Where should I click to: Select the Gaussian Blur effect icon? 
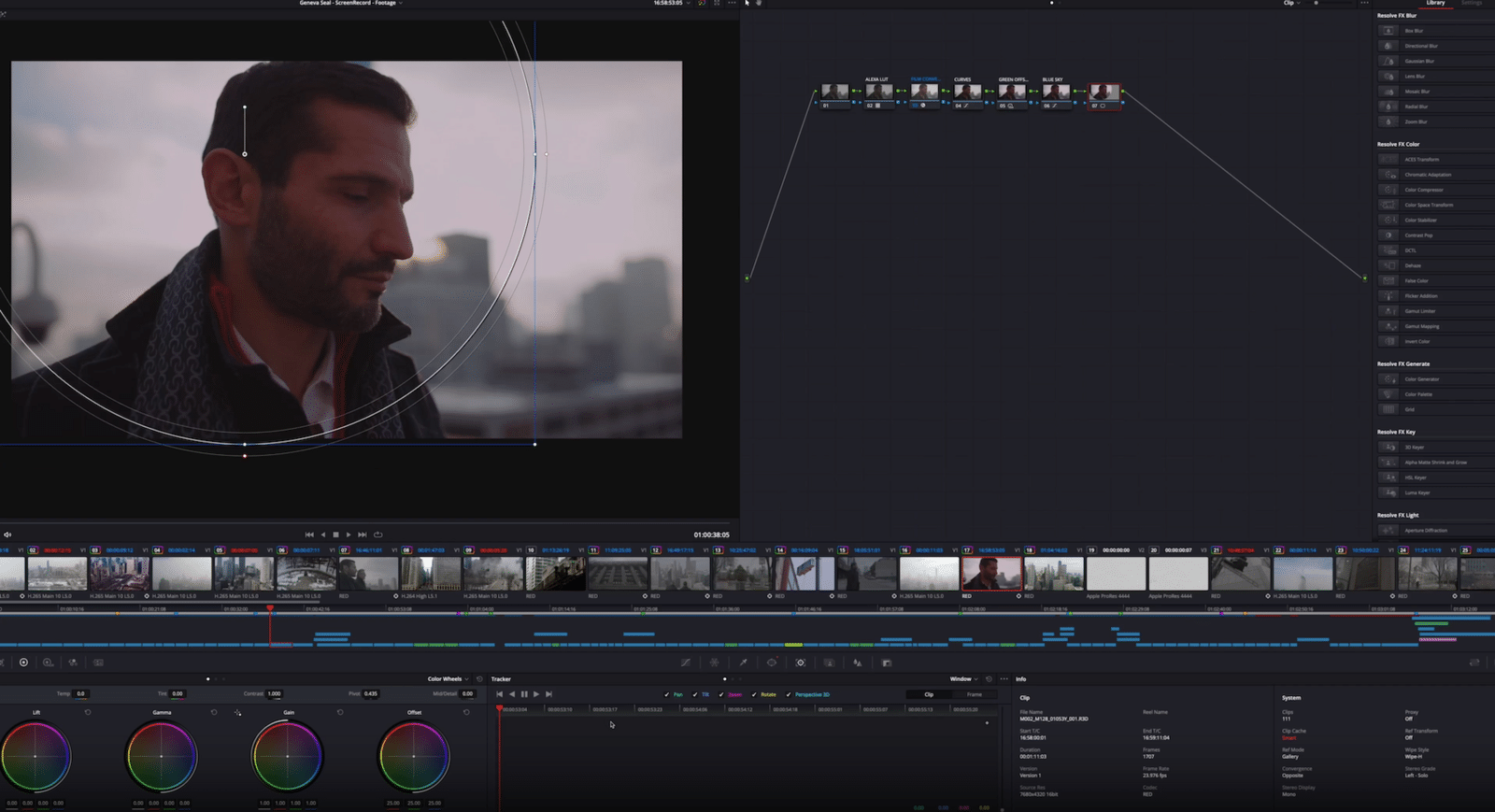pos(1388,61)
